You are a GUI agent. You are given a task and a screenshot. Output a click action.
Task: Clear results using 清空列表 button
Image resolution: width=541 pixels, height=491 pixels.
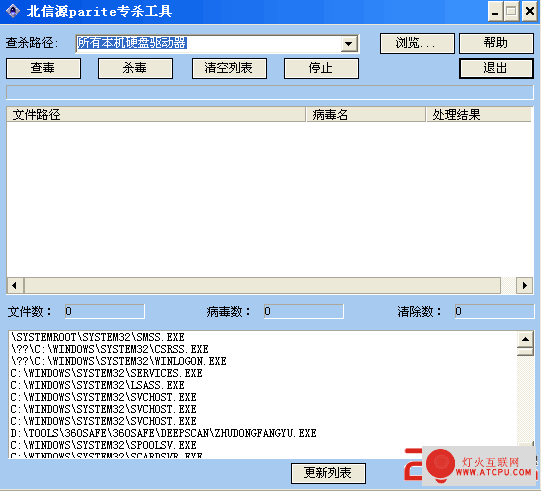[x=229, y=68]
